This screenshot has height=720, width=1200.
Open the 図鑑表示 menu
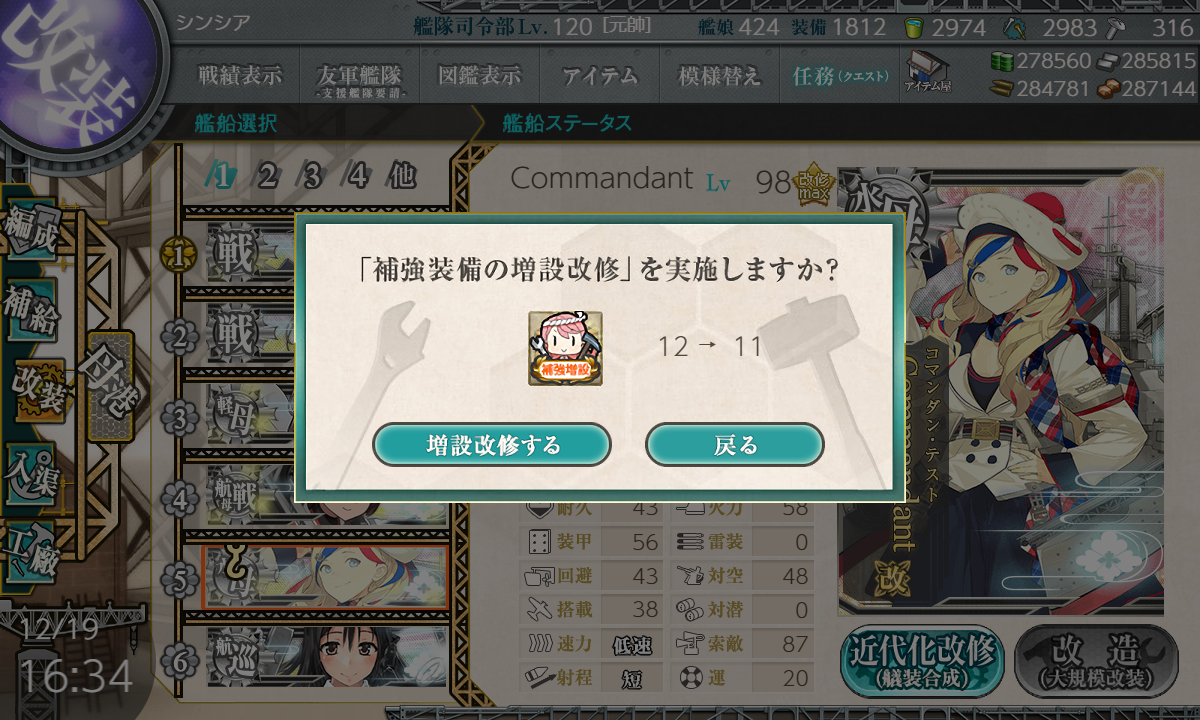coord(479,75)
